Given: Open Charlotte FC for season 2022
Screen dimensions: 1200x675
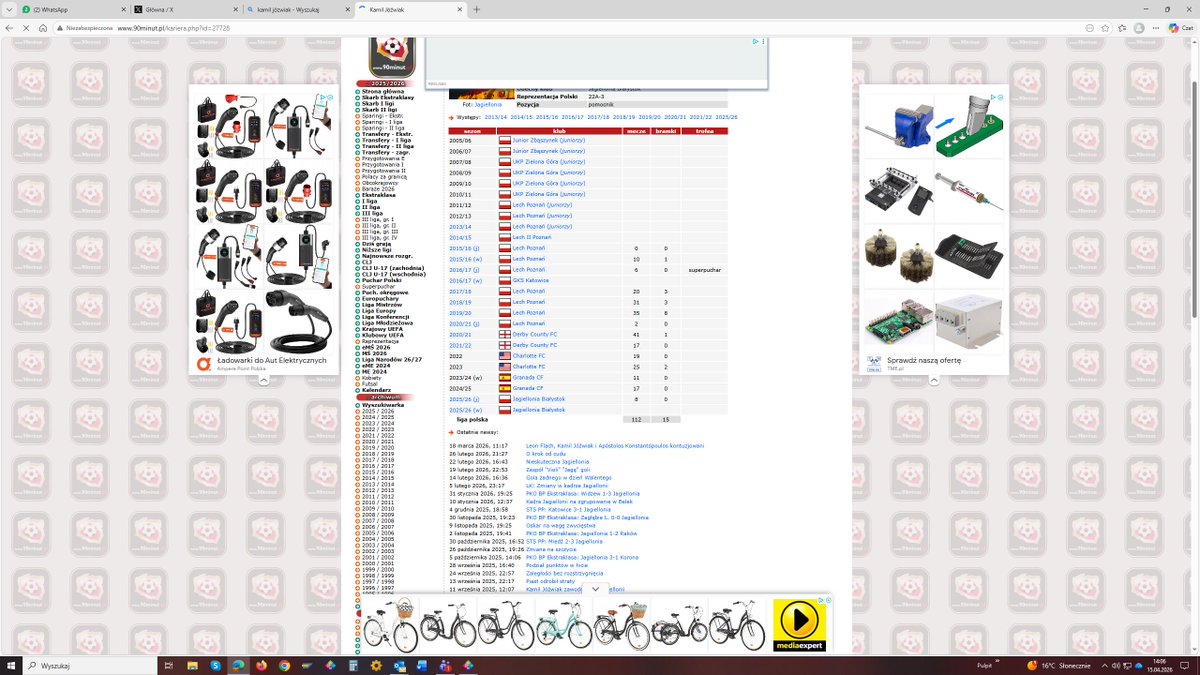Looking at the screenshot, I should [x=529, y=356].
